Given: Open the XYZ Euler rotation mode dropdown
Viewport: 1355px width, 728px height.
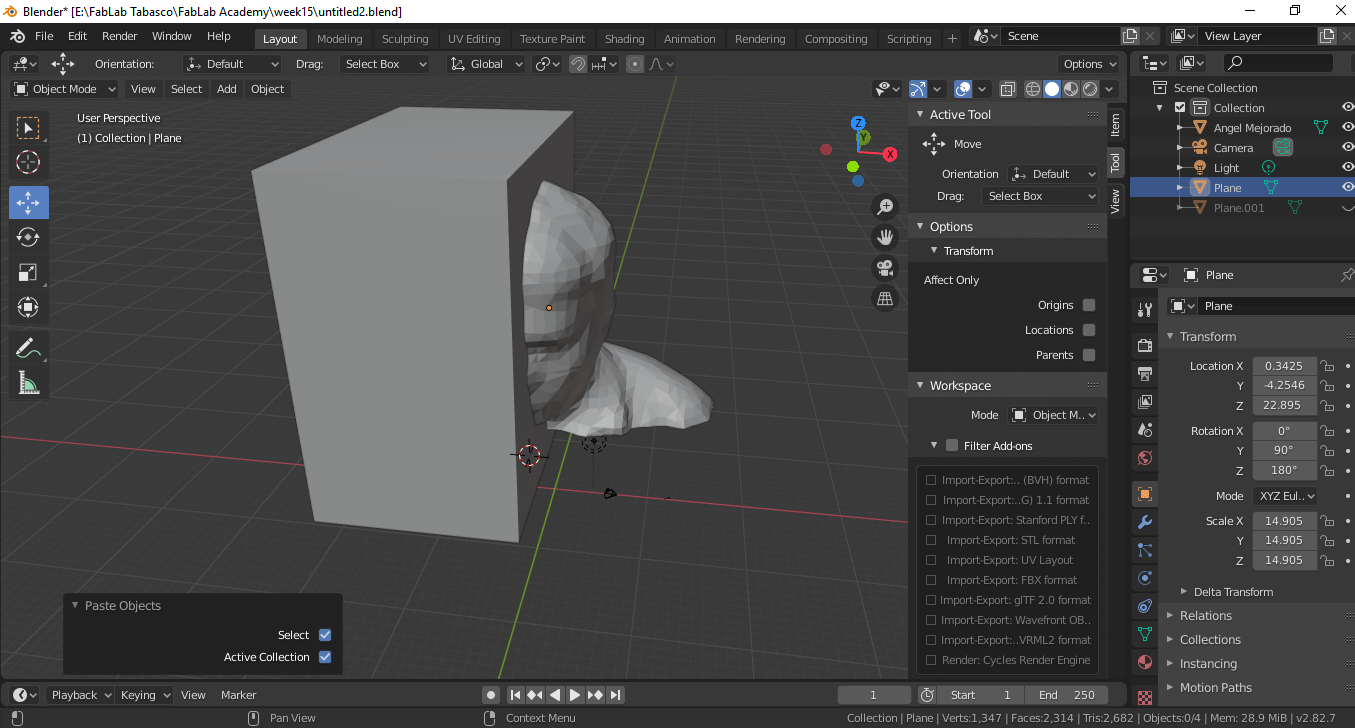Looking at the screenshot, I should 1284,496.
